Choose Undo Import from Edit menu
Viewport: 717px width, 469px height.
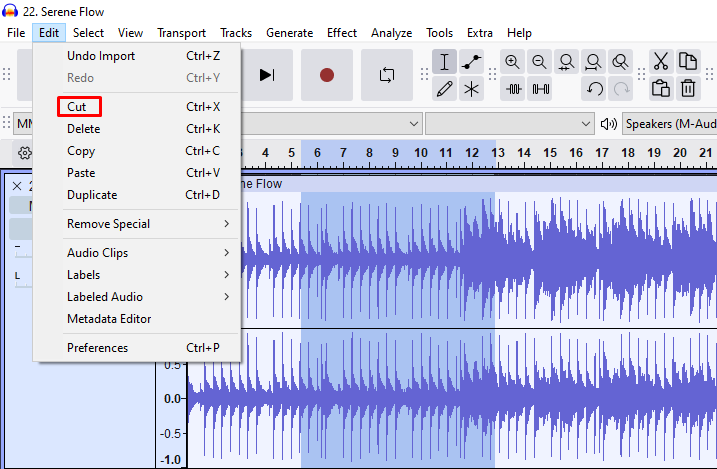coord(137,56)
